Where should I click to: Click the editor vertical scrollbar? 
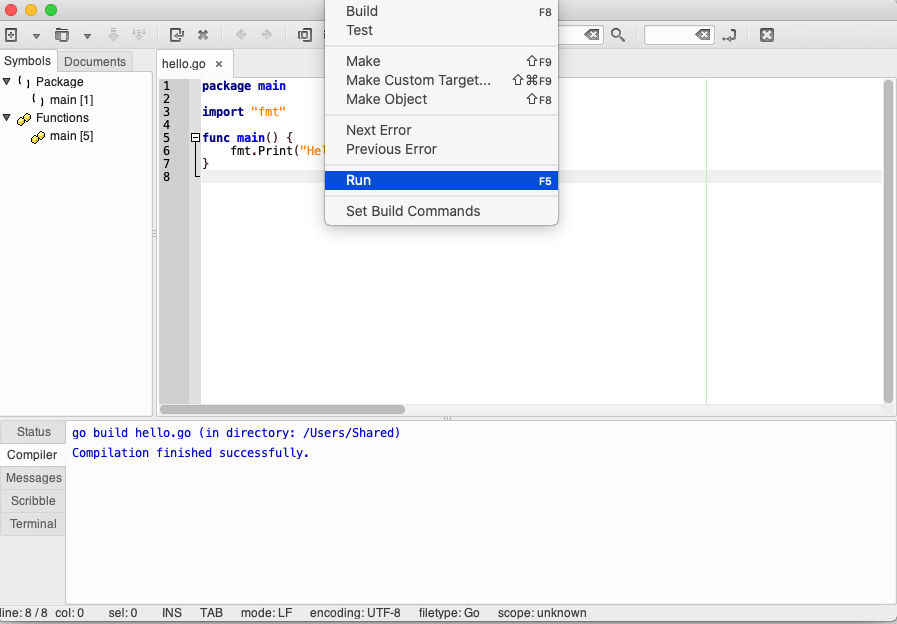(888, 241)
